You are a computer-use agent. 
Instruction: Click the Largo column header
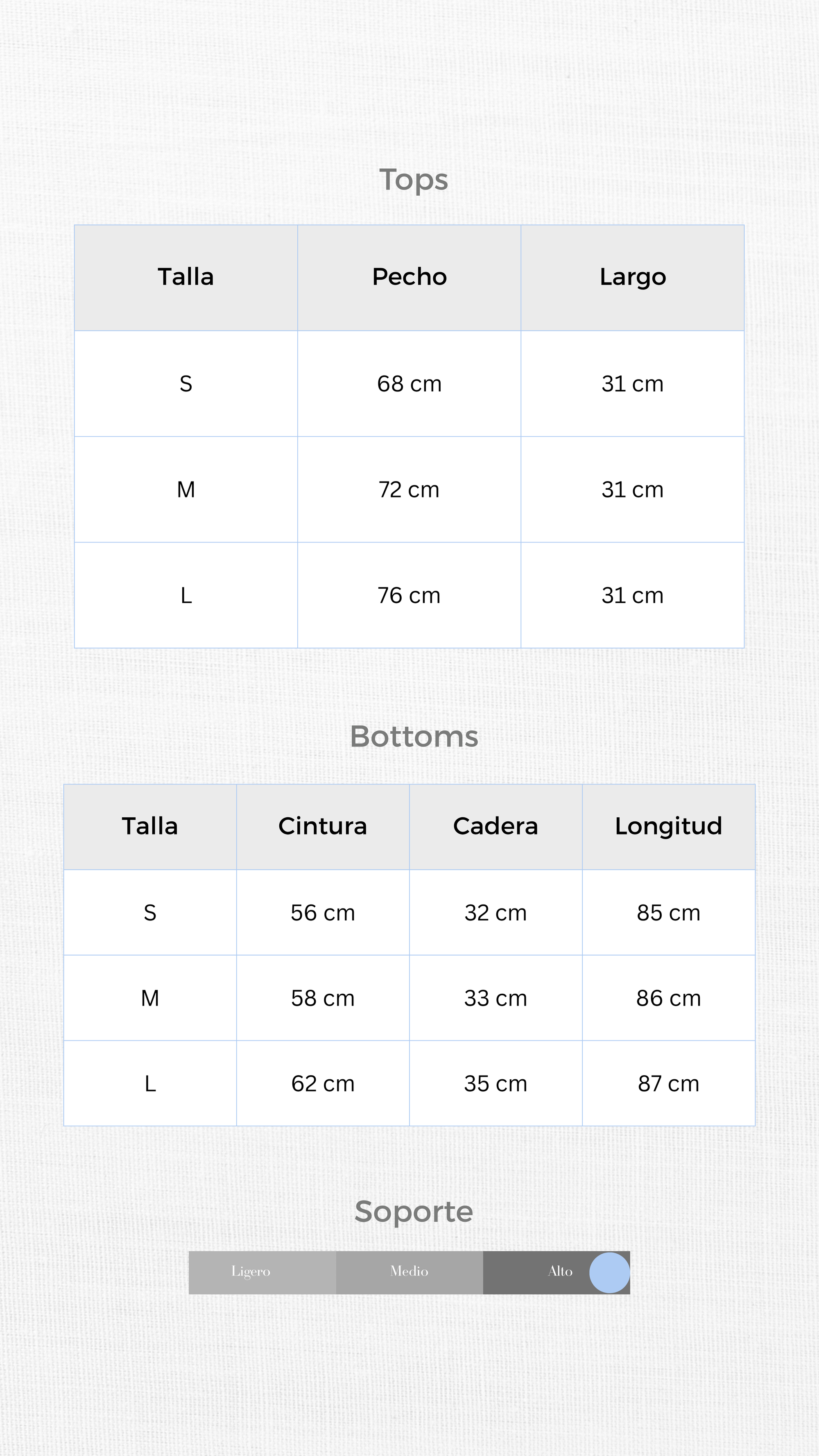tap(633, 277)
